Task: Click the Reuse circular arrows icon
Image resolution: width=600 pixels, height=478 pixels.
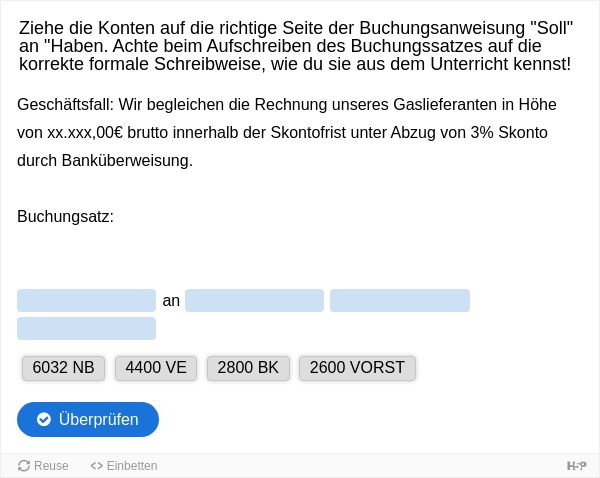Action: 24,466
